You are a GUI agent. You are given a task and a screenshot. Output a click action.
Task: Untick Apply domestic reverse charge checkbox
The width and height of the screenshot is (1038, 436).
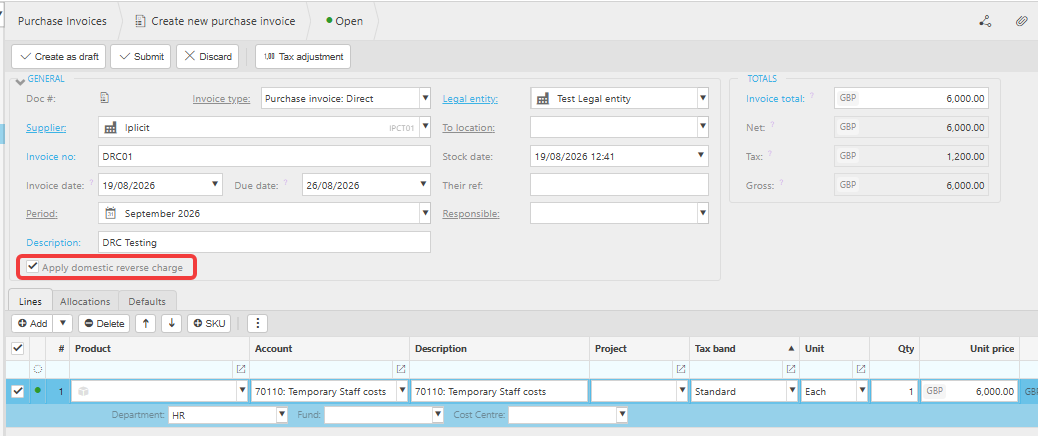[x=32, y=267]
